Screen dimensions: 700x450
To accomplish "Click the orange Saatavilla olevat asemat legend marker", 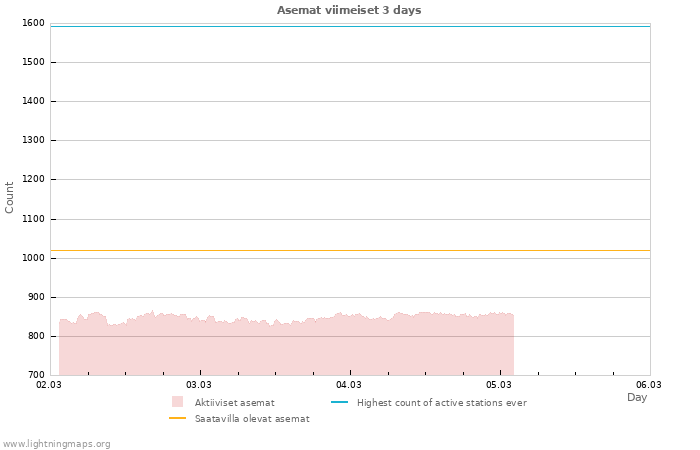I will (x=177, y=418).
